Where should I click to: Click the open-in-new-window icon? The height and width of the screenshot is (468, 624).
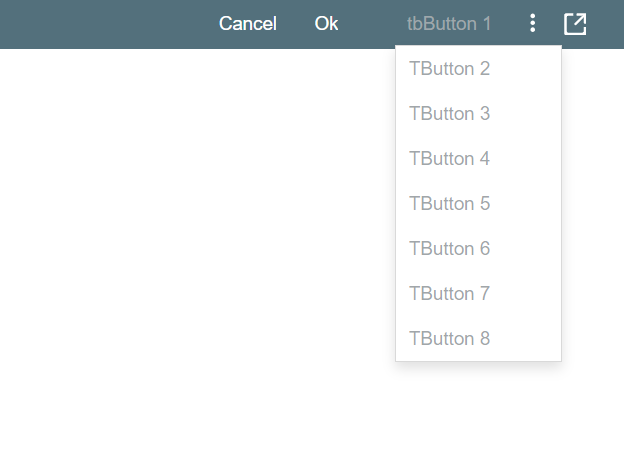coord(575,24)
